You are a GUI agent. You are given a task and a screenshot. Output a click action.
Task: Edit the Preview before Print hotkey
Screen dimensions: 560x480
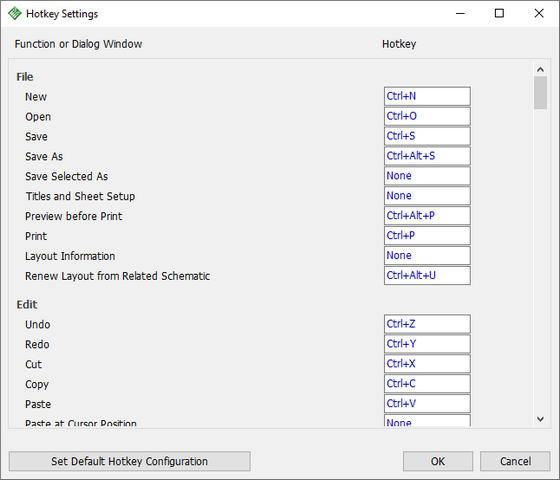(427, 216)
